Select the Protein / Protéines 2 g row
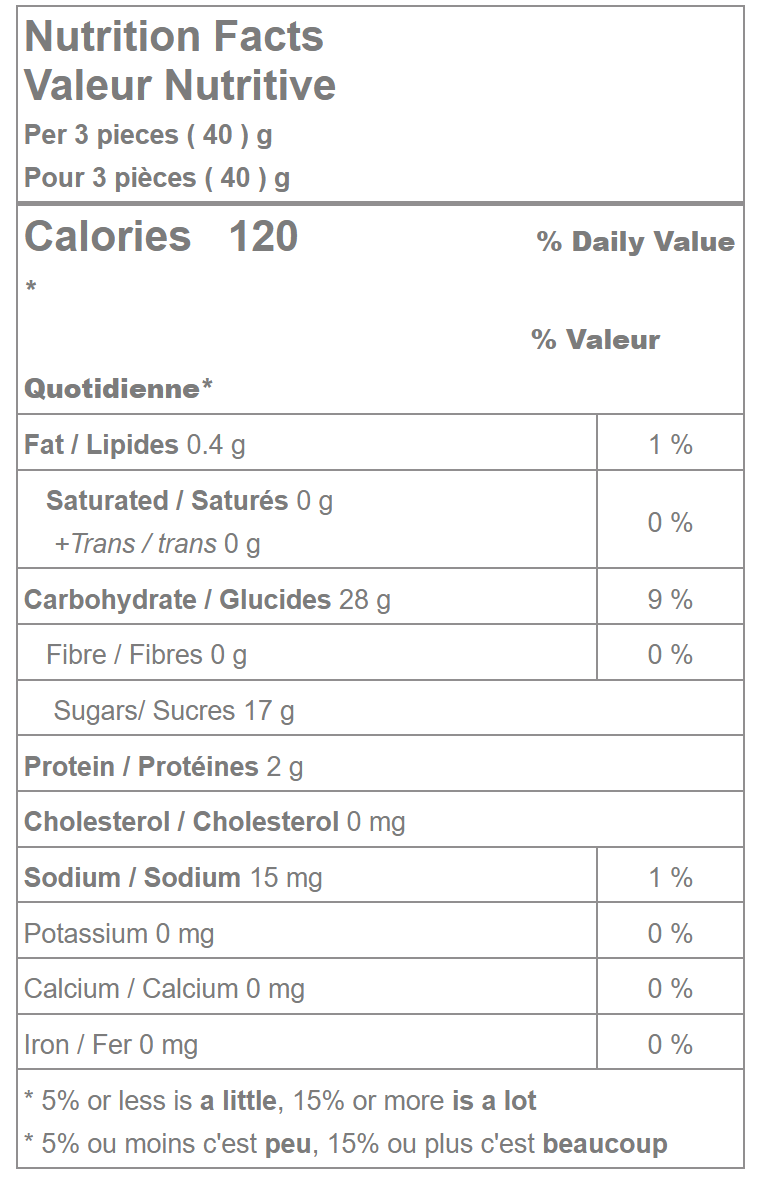This screenshot has width=765, height=1177. coord(164,767)
